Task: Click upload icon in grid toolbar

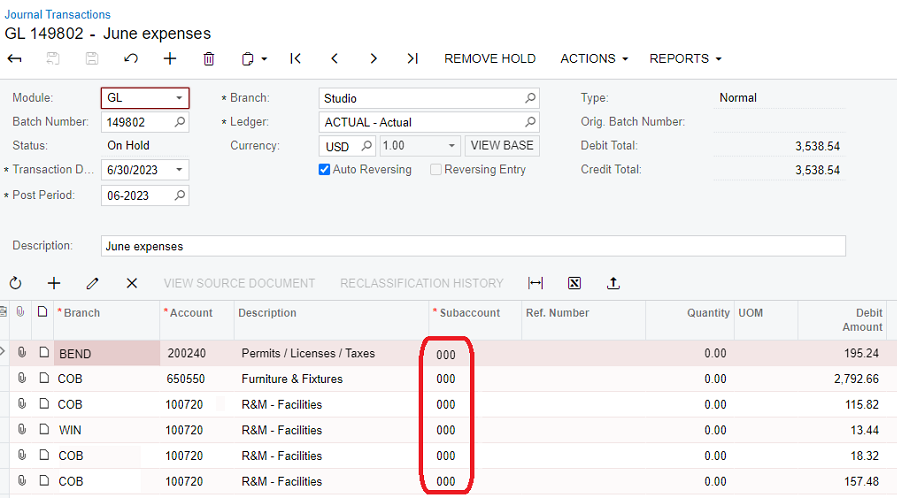Action: click(x=613, y=283)
